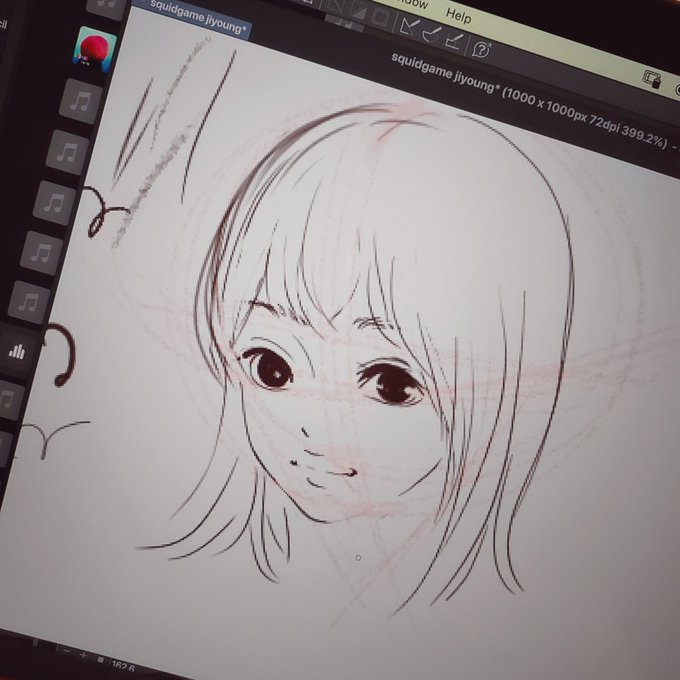This screenshot has width=680, height=680.
Task: Toggle Snap to Grid icon
Action: pyautogui.click(x=453, y=42)
